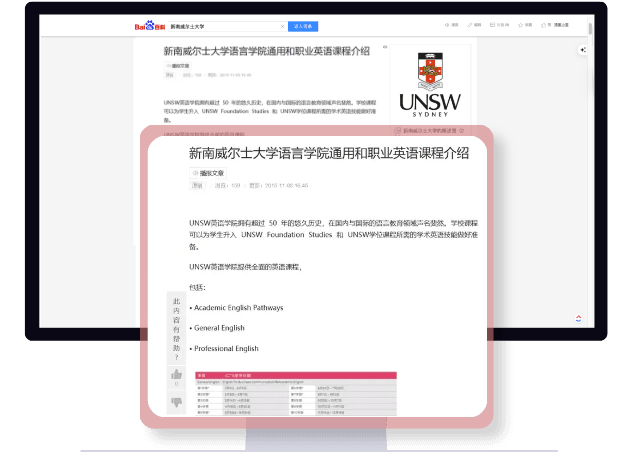This screenshot has height=452, width=624.
Task: Click the article title in the background page
Action: 266,51
